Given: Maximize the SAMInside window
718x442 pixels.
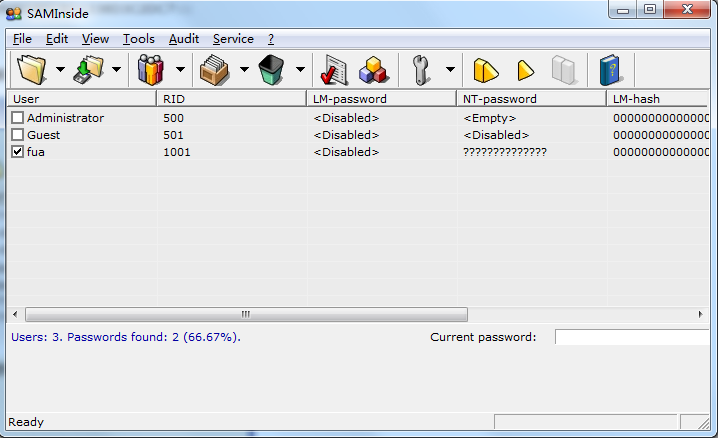Looking at the screenshot, I should click(650, 10).
